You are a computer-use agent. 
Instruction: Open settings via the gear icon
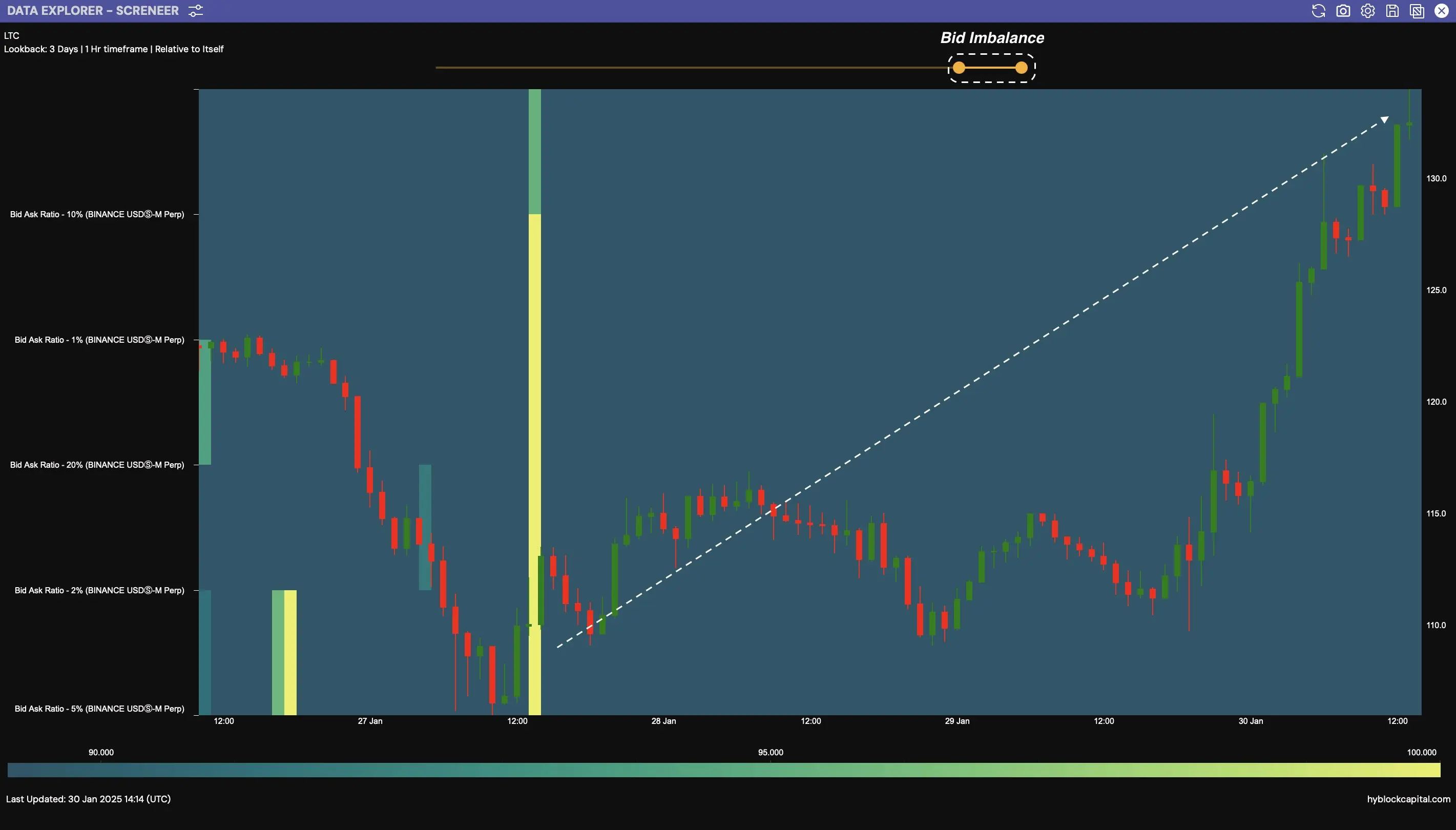tap(1367, 11)
